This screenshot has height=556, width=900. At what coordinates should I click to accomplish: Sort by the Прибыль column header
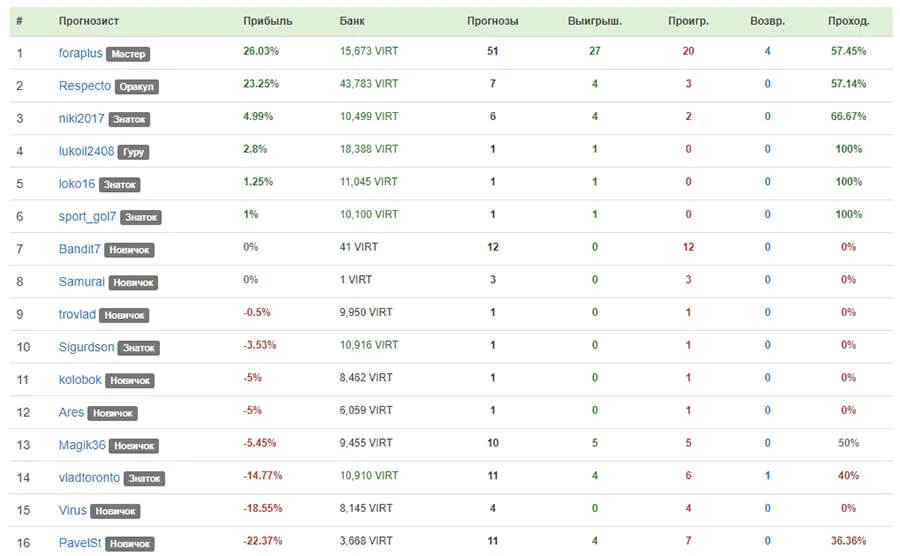[x=267, y=21]
